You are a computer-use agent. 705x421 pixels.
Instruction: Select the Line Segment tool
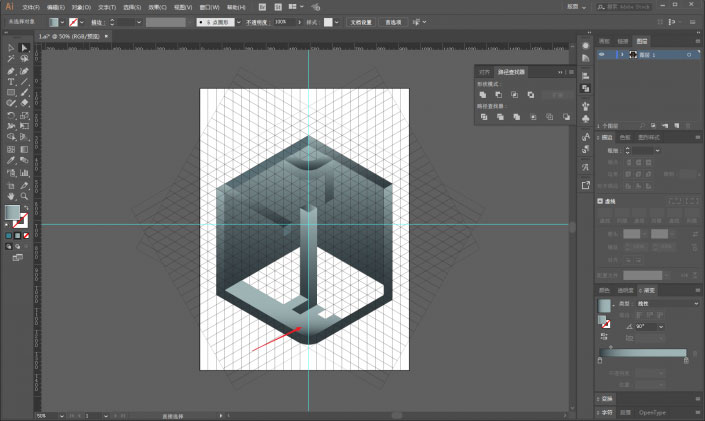click(x=24, y=82)
